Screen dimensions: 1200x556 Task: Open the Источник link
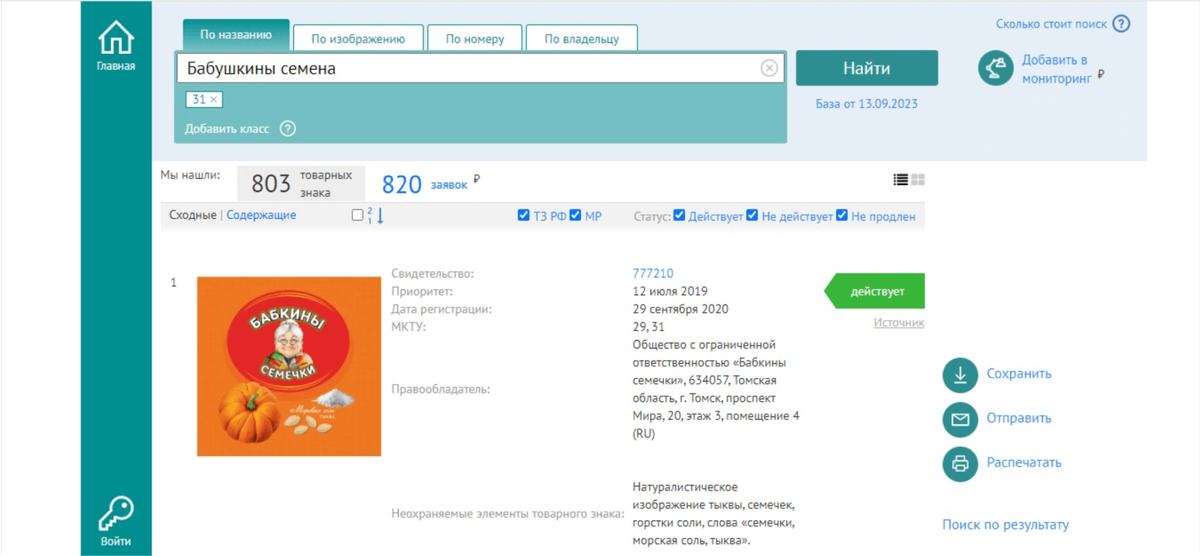point(899,323)
